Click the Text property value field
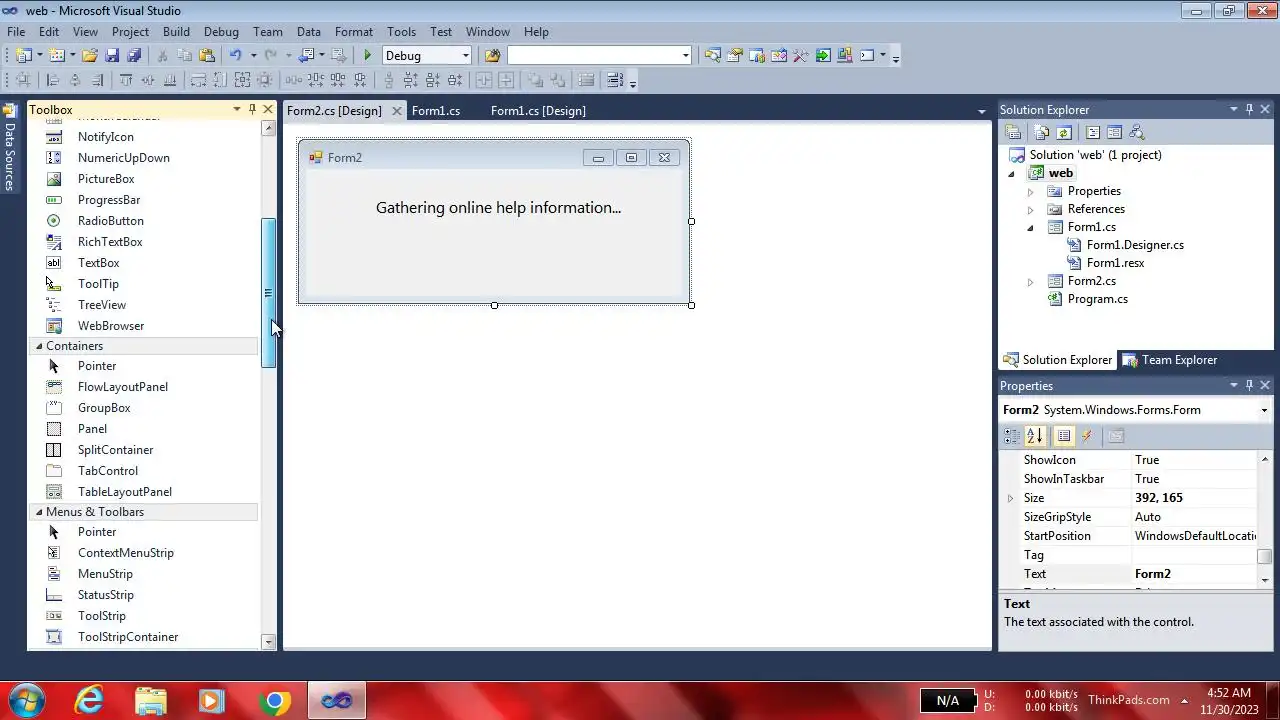This screenshot has width=1280, height=720. [1194, 574]
